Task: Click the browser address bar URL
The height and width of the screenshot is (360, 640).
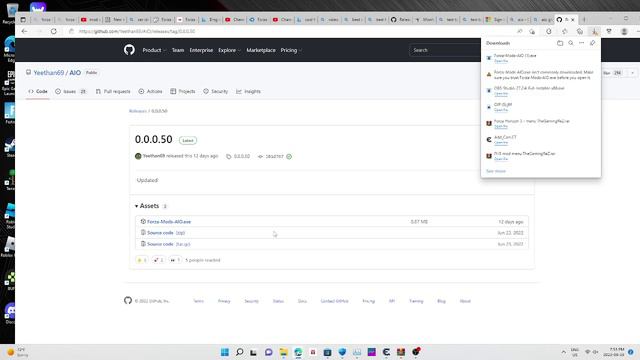Action: point(137,31)
